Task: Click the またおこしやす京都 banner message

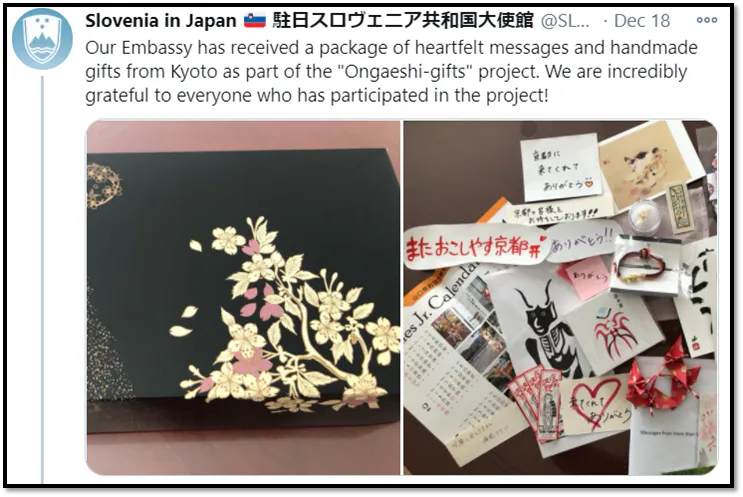Action: [475, 247]
